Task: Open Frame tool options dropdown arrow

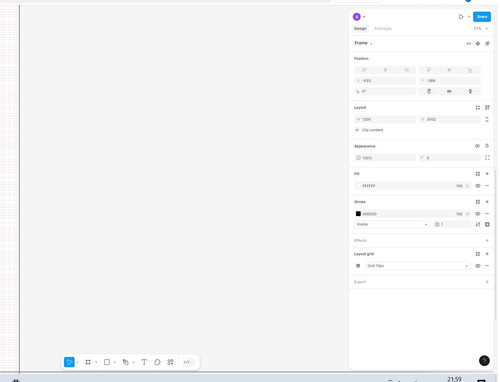Action: coord(96,362)
